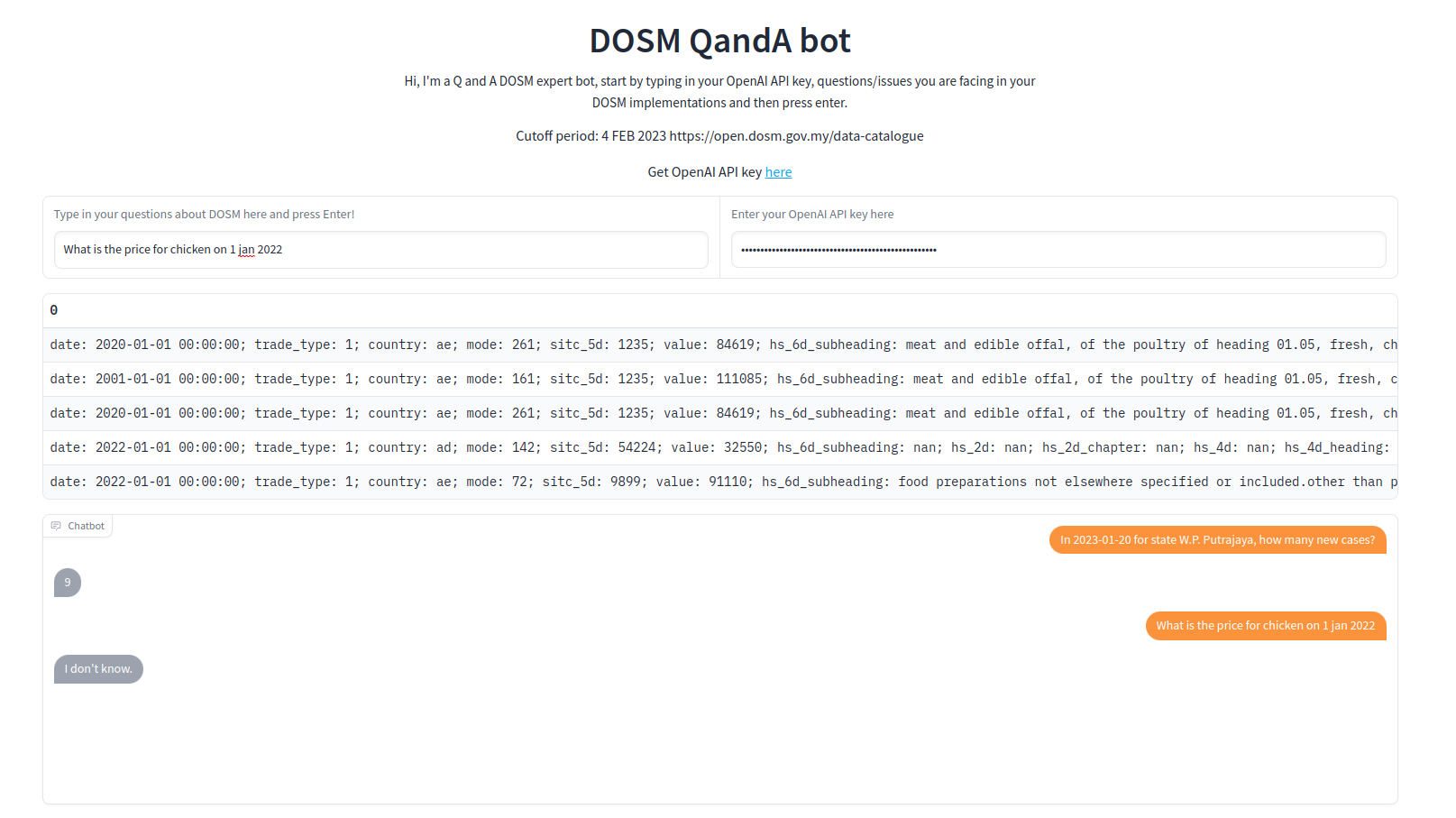Select the row with value: 111085
1456x818 pixels.
[720, 379]
